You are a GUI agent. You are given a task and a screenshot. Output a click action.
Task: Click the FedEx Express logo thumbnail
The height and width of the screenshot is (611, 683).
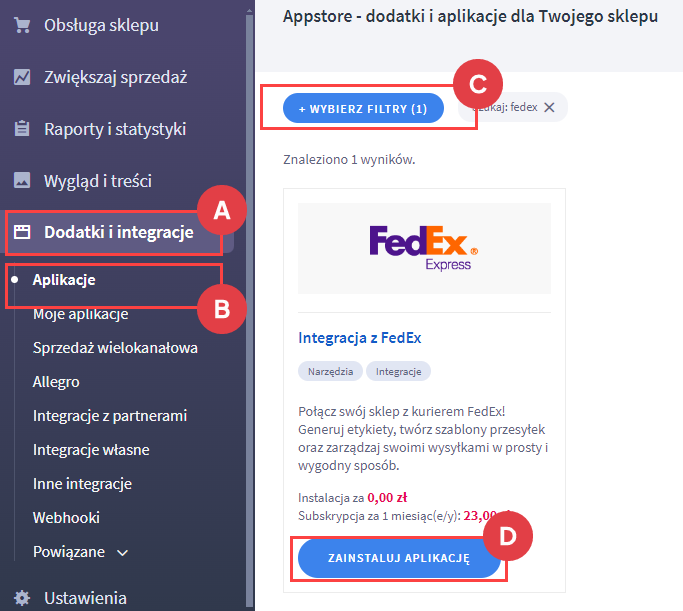tap(424, 248)
